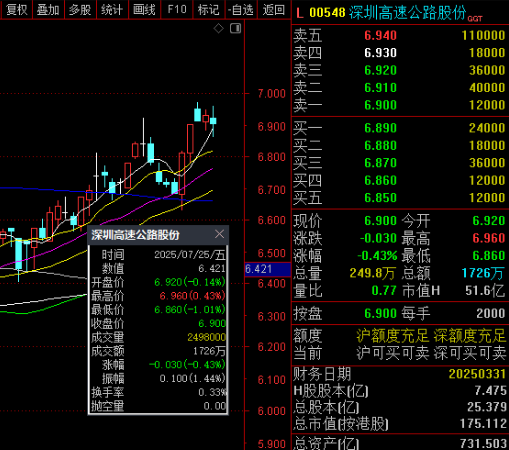
Task: Select the 叠加 overlay button
Action: [x=48, y=9]
